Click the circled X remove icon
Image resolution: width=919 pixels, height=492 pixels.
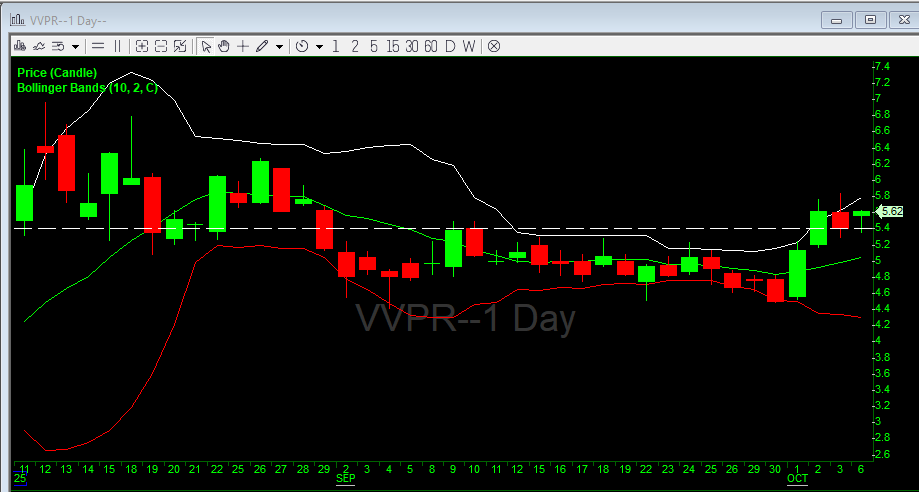point(494,46)
